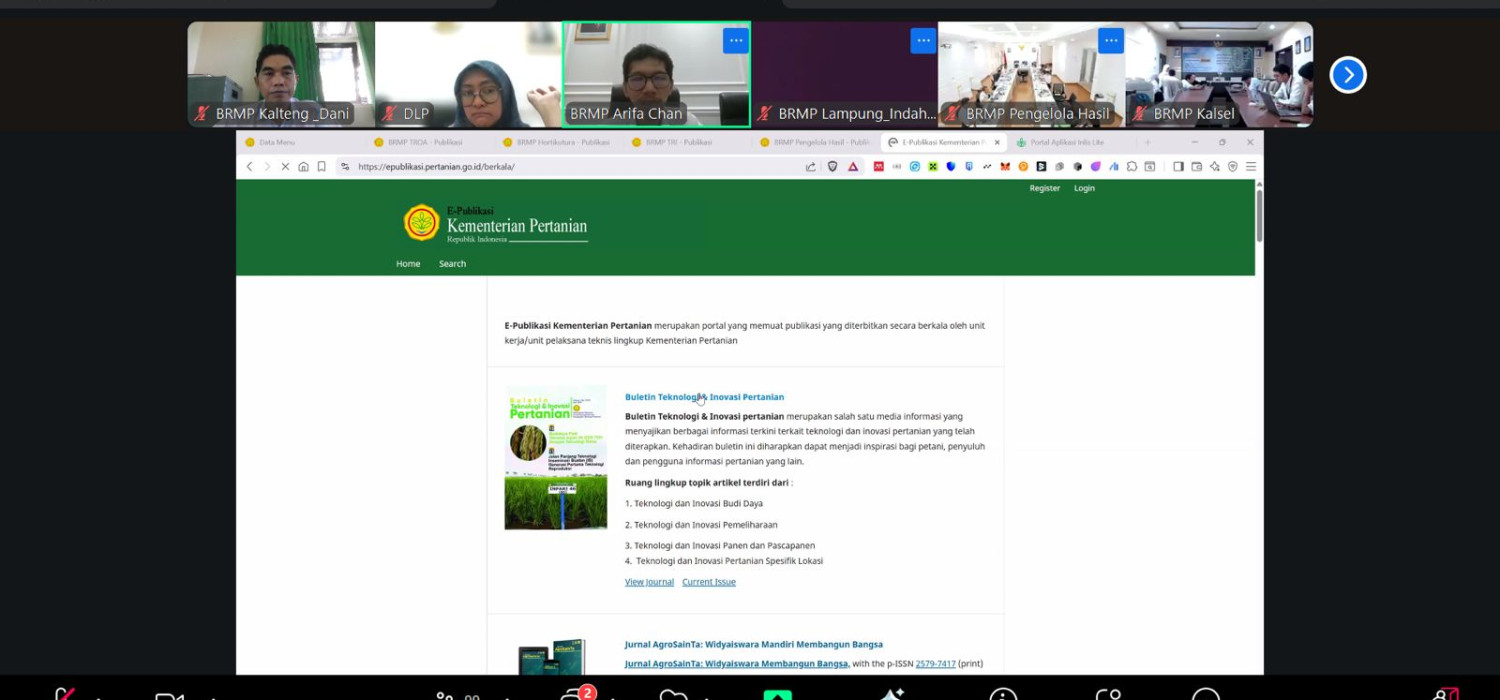This screenshot has width=1500, height=700.
Task: Open the View Journal link
Action: [x=649, y=582]
